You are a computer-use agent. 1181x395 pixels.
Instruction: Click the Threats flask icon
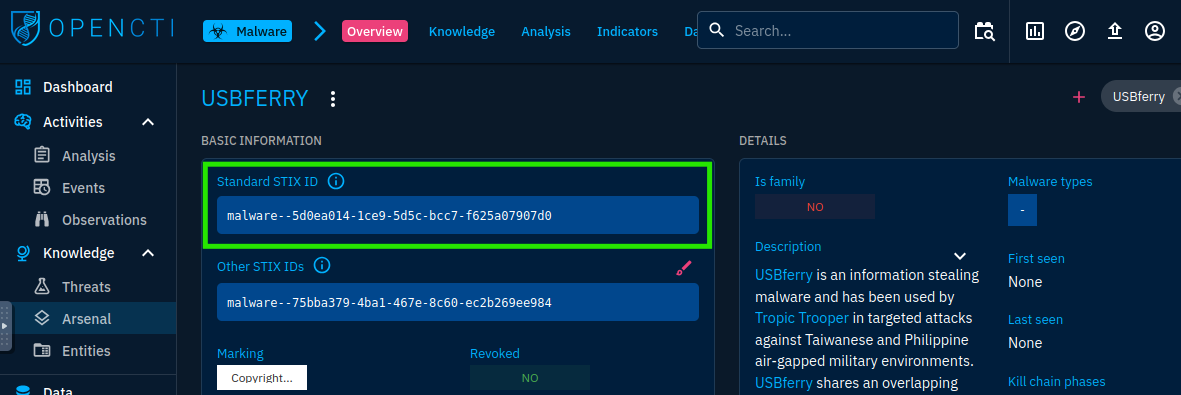pyautogui.click(x=42, y=286)
